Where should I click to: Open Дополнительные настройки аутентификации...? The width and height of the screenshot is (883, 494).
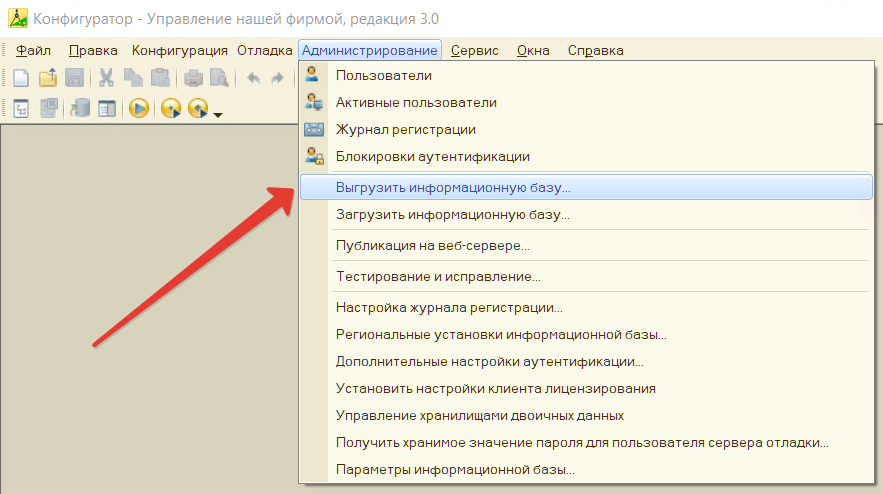click(586, 362)
